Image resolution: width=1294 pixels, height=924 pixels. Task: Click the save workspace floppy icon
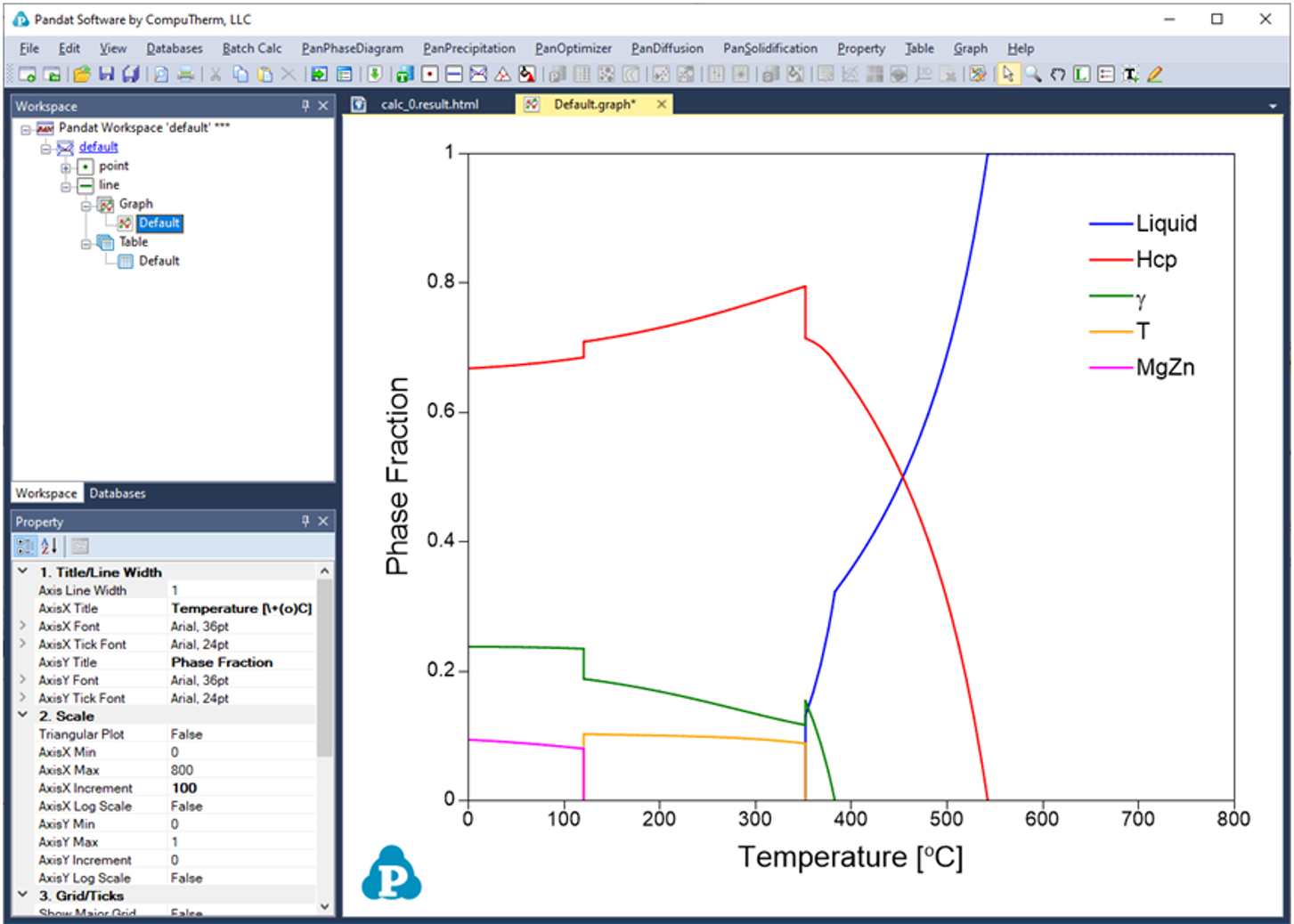(x=106, y=75)
